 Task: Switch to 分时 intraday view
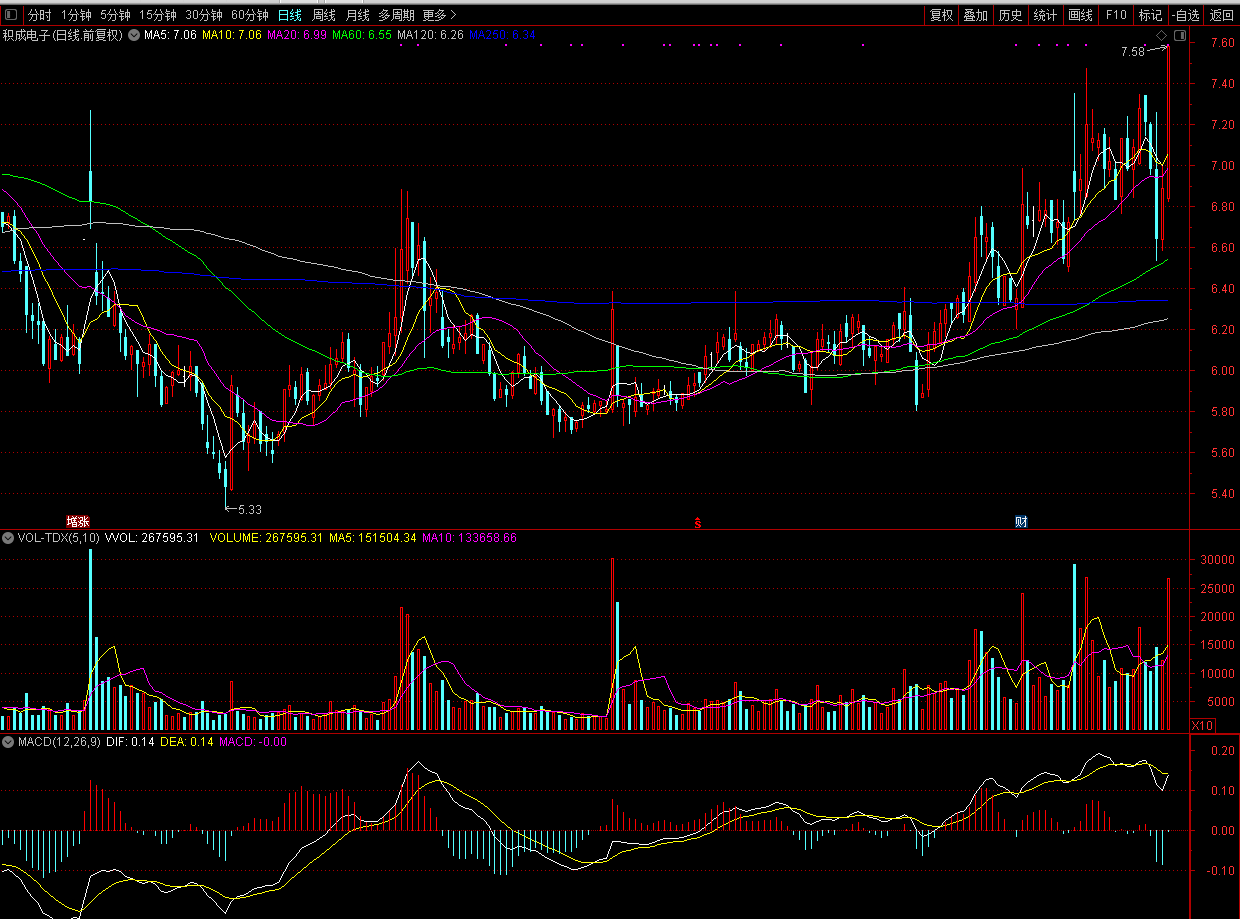[40, 15]
